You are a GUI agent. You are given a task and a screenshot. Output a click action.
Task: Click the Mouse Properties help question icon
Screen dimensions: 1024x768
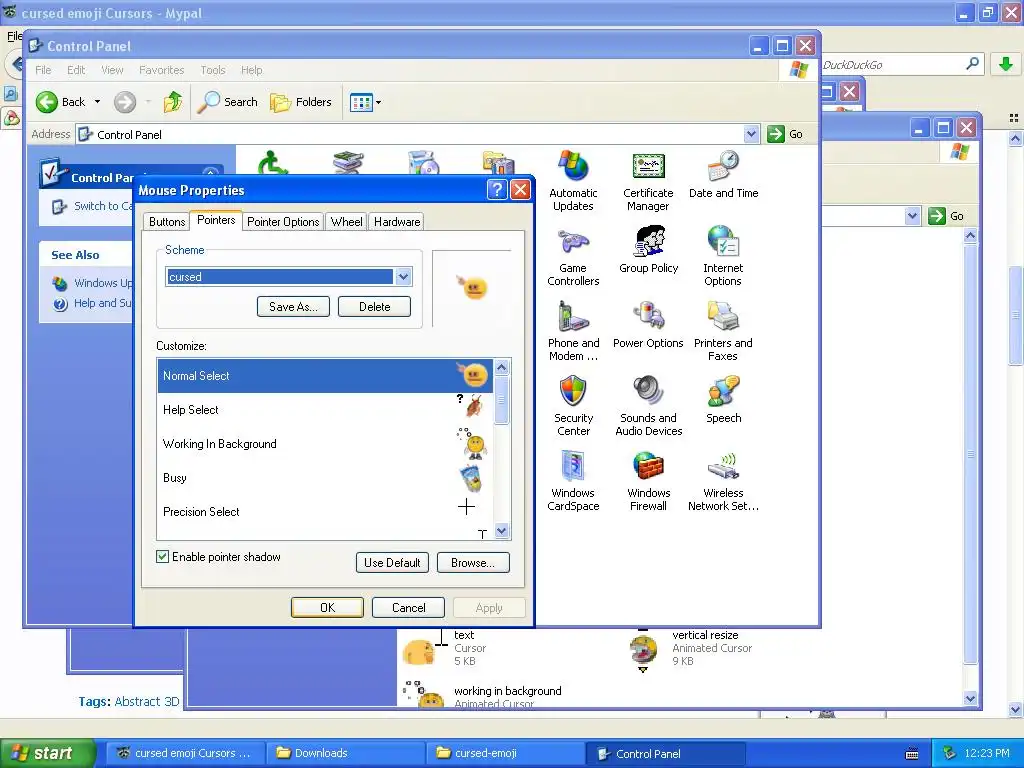pyautogui.click(x=497, y=190)
